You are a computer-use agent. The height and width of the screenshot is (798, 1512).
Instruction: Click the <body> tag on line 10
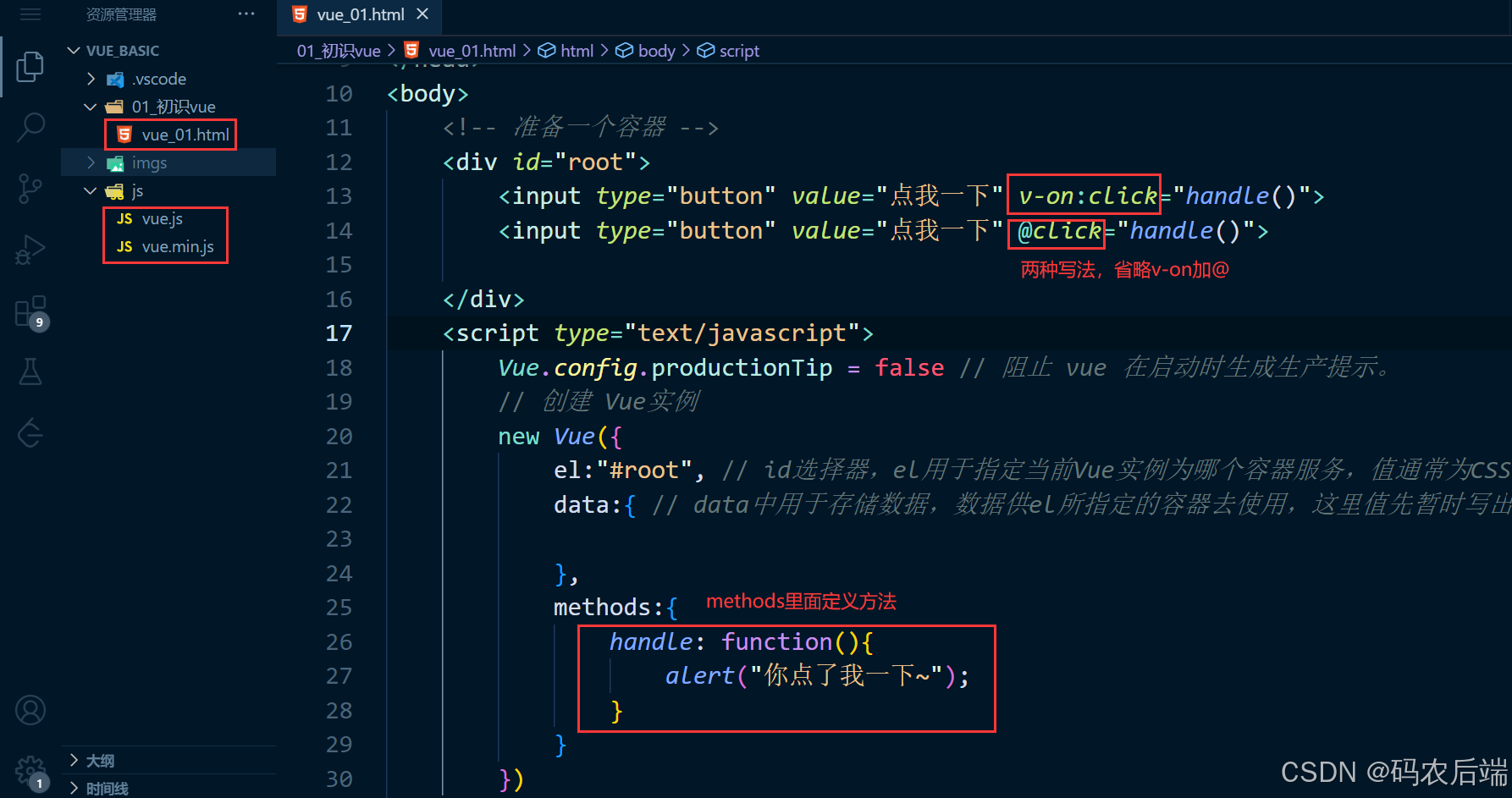428,94
